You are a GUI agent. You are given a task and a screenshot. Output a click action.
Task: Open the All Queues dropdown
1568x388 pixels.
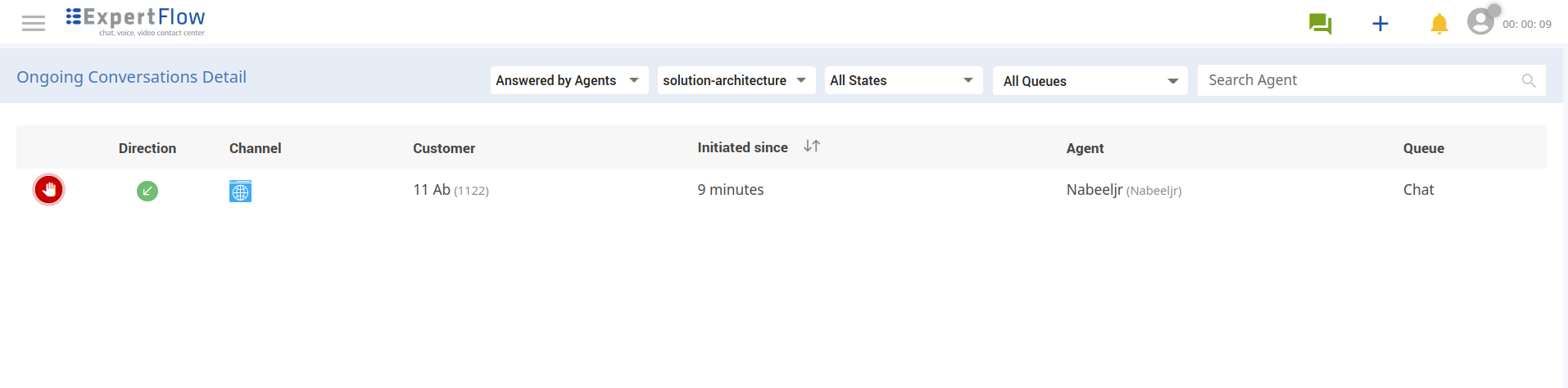[x=1090, y=81]
